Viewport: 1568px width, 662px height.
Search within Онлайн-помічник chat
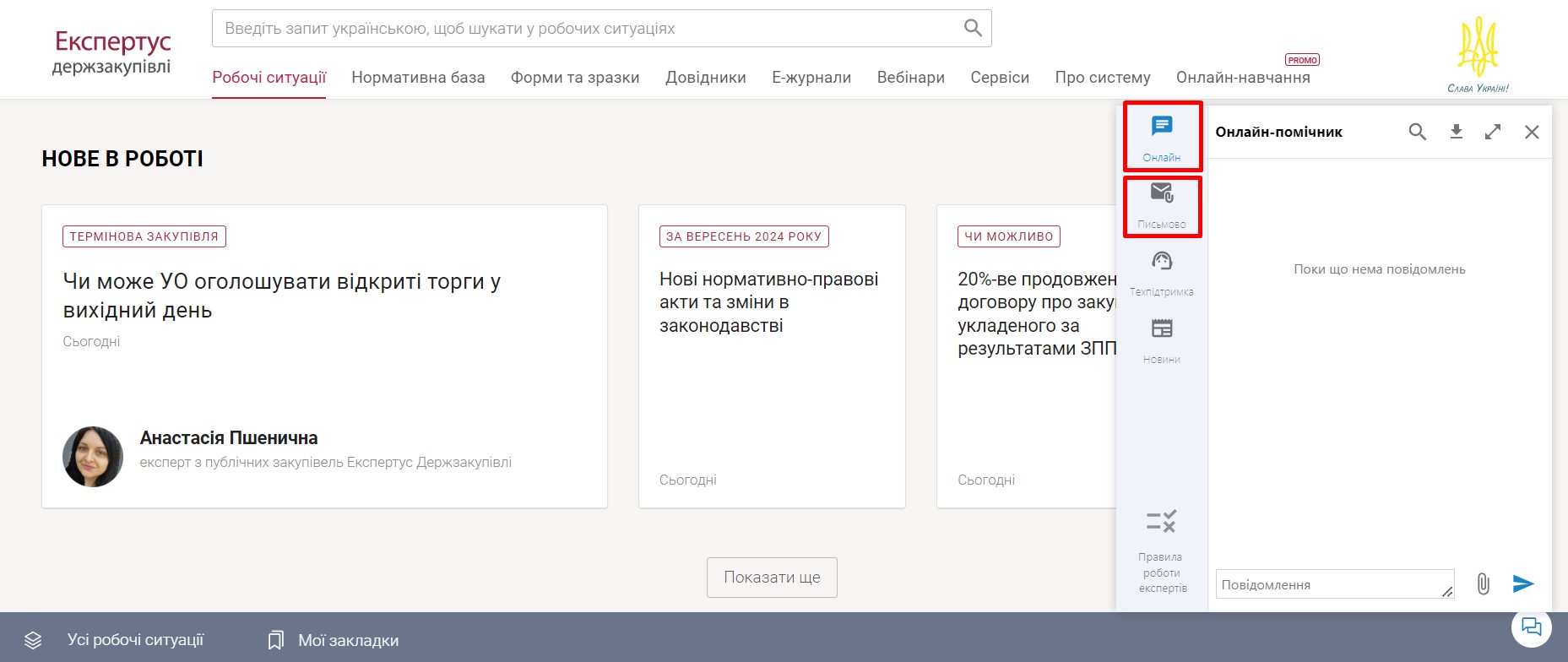(1418, 132)
